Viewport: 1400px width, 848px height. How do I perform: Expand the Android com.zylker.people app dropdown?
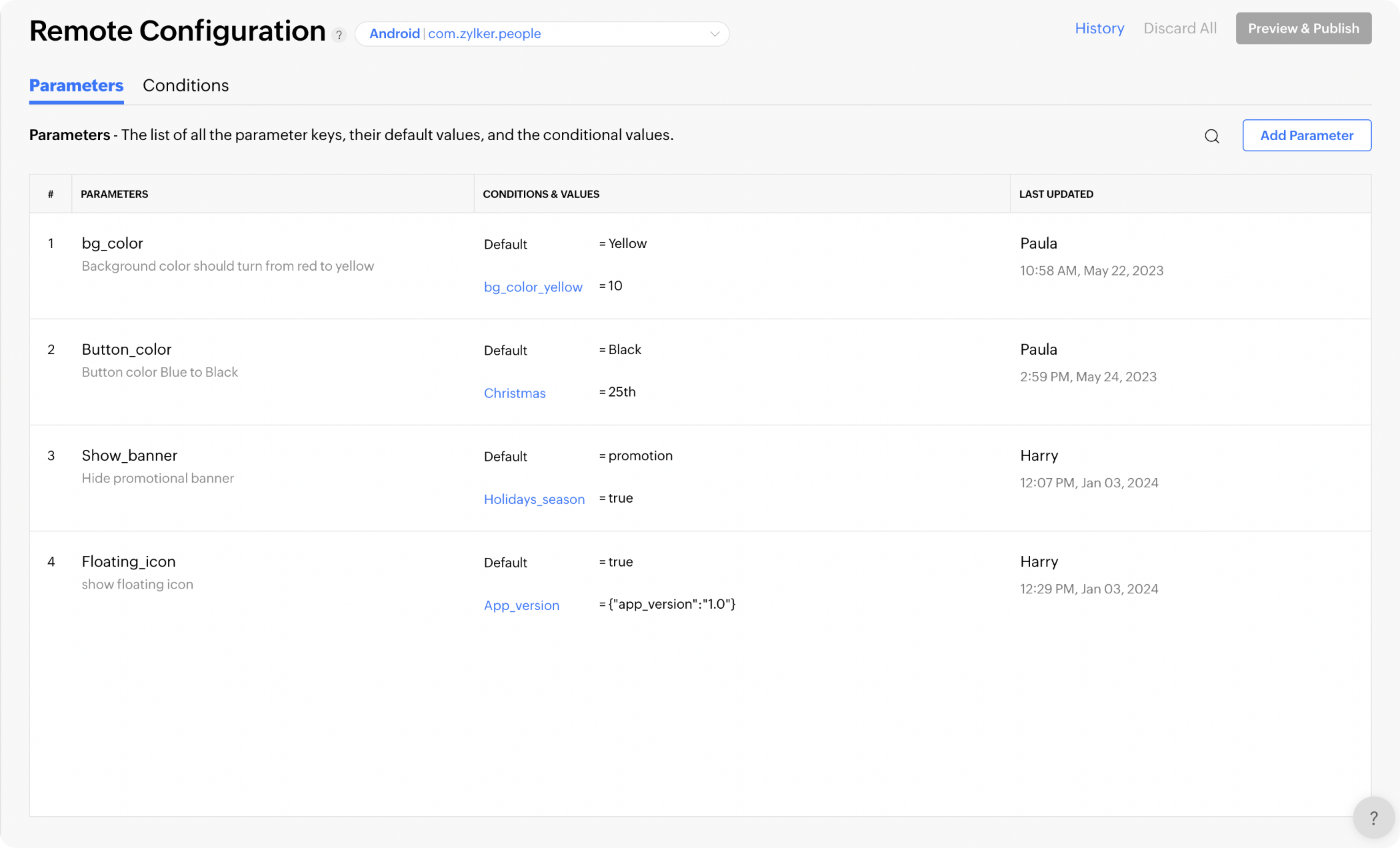542,33
